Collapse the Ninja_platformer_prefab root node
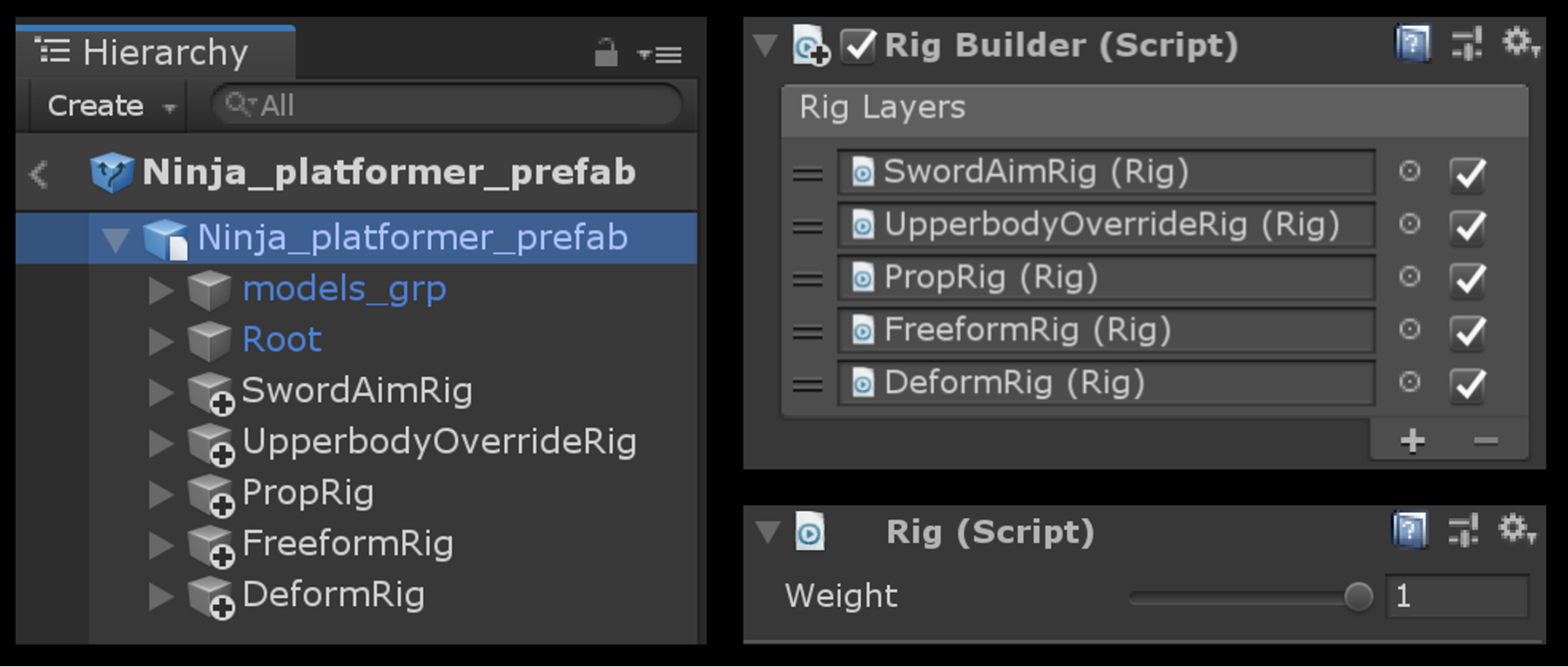This screenshot has height=667, width=1568. 116,239
